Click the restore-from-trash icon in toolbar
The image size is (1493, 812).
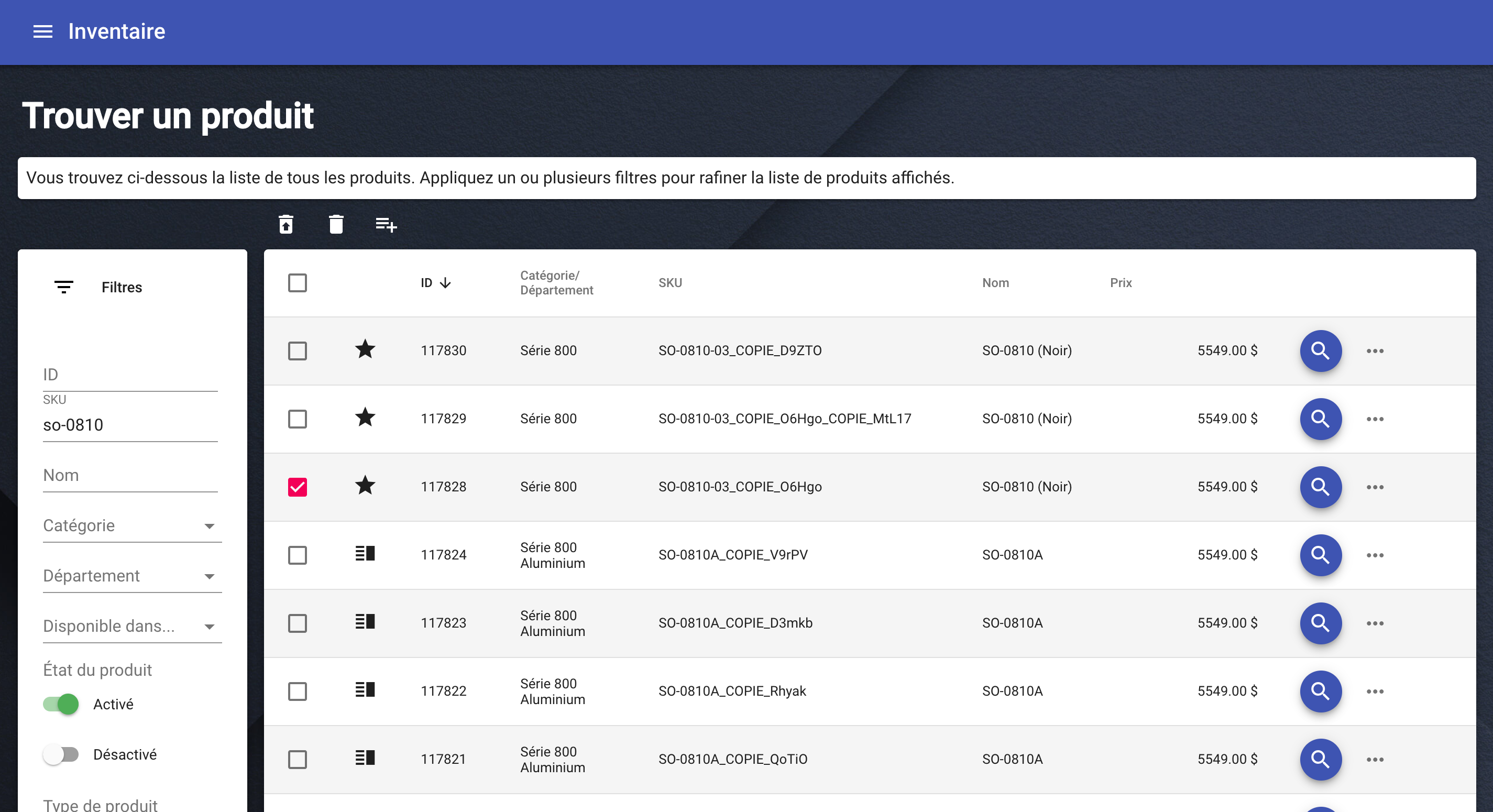click(286, 224)
